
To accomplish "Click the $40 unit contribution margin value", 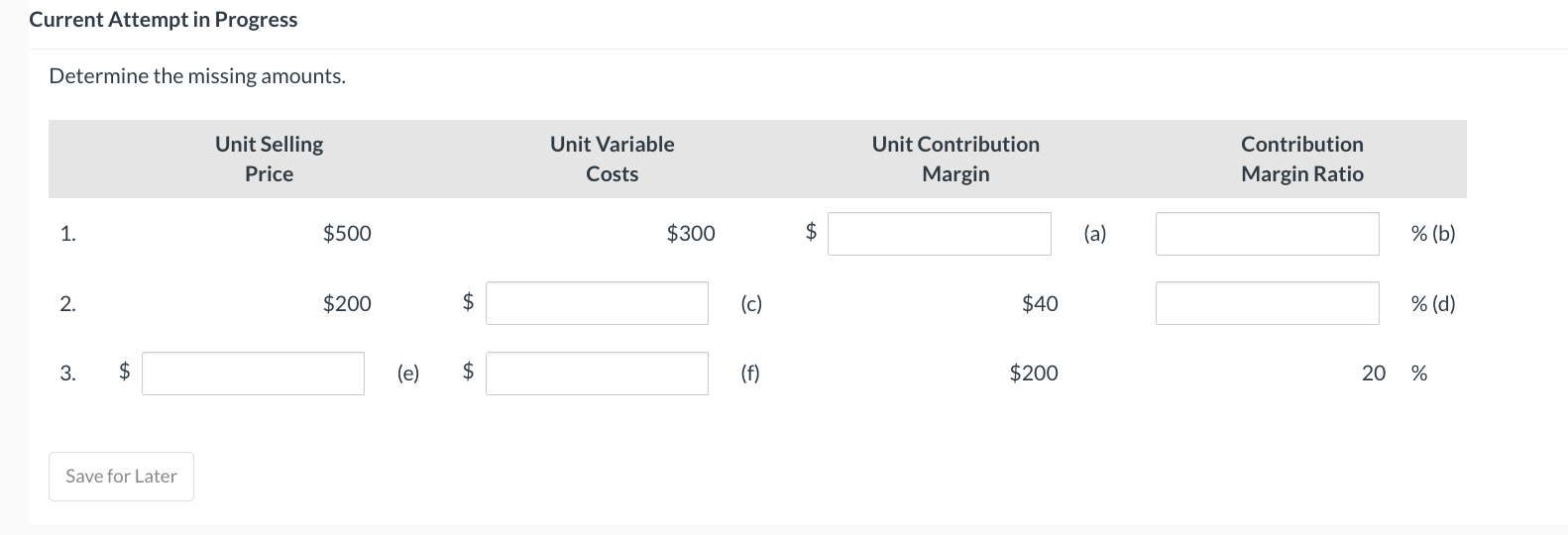I will (x=1040, y=304).
